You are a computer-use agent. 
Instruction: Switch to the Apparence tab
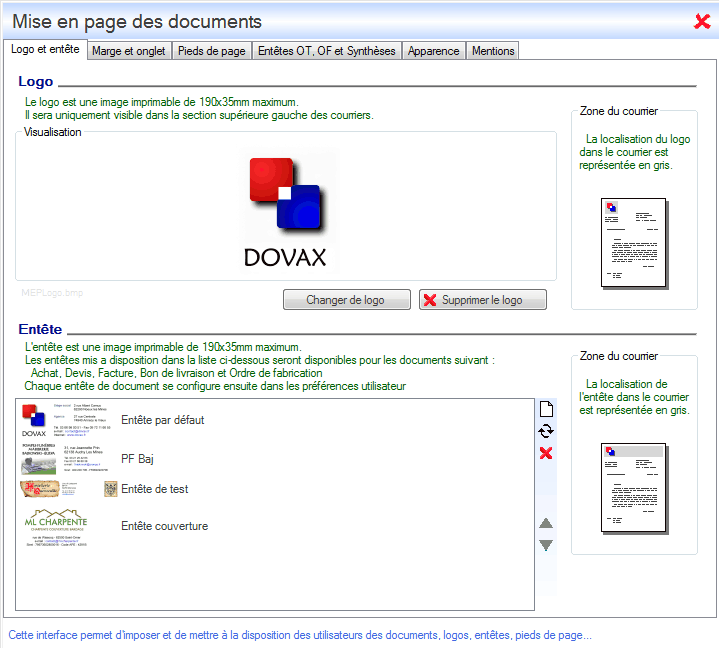(433, 51)
